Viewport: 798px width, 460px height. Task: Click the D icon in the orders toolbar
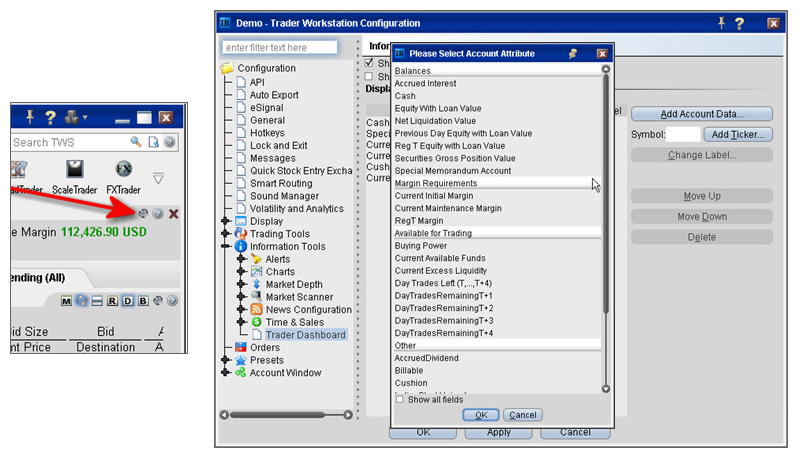(128, 301)
